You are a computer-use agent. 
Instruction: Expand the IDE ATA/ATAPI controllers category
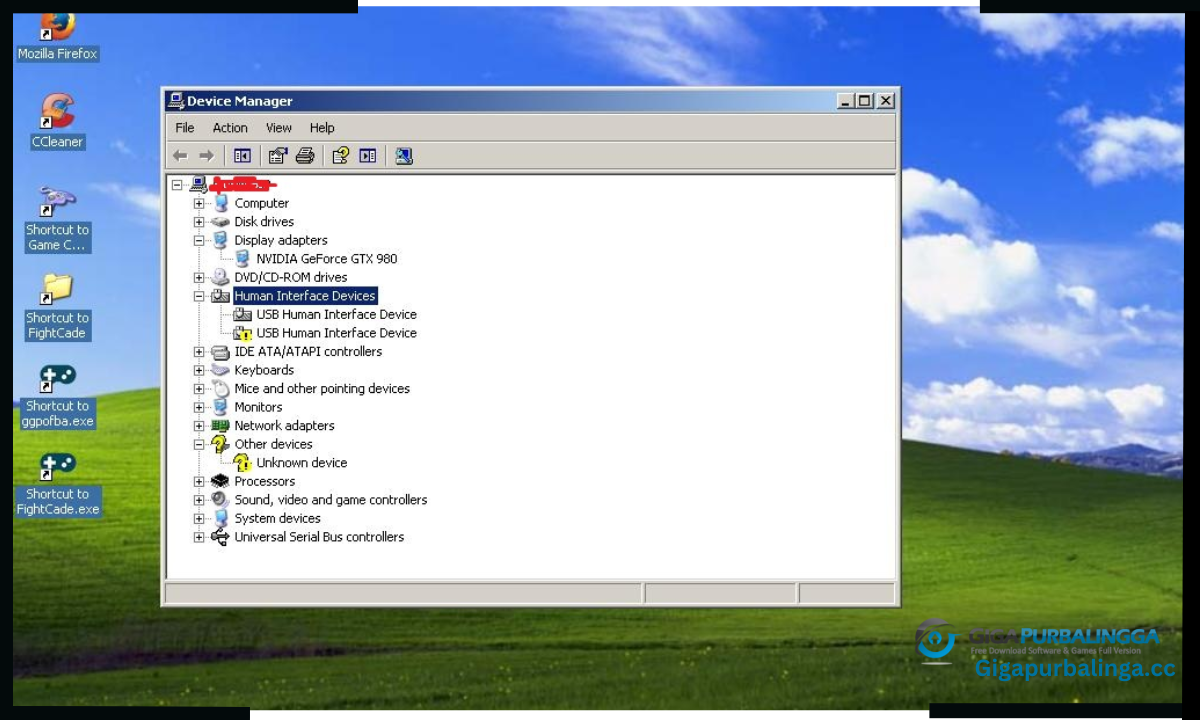[x=199, y=352]
